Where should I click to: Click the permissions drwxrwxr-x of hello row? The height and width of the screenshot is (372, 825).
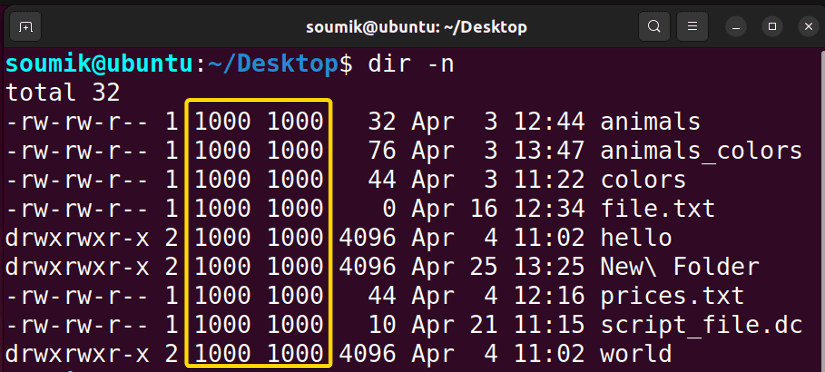[77, 238]
